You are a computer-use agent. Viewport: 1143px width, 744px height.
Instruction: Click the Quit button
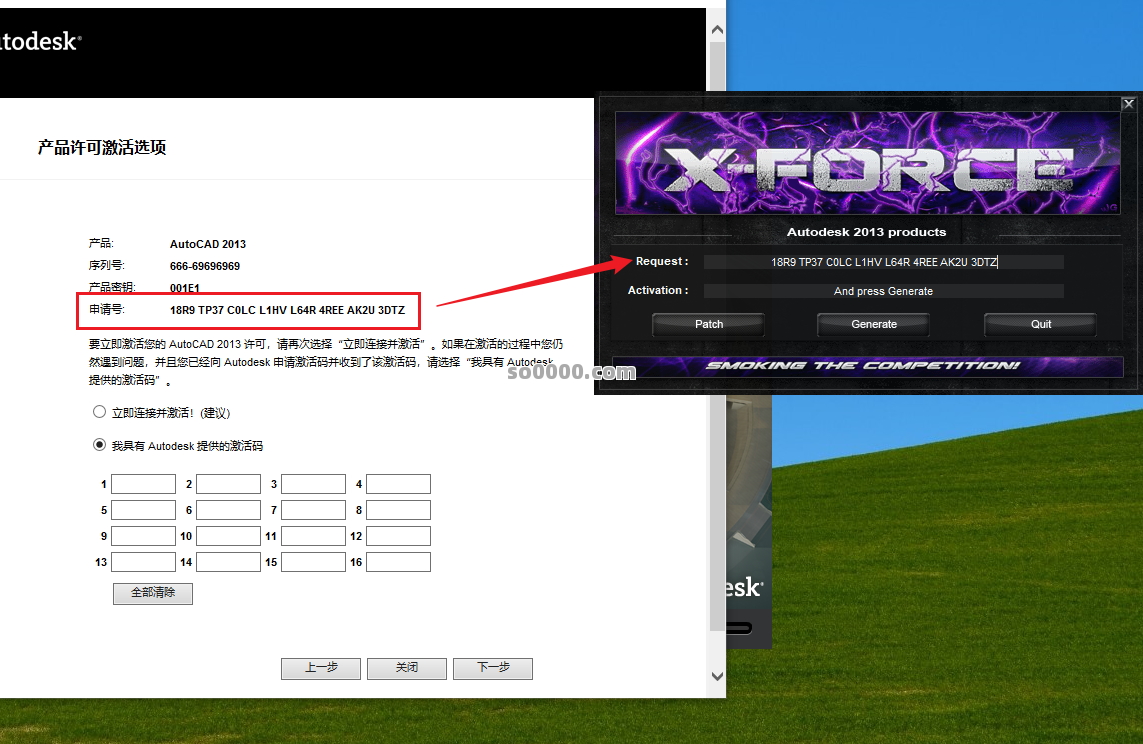tap(1040, 324)
